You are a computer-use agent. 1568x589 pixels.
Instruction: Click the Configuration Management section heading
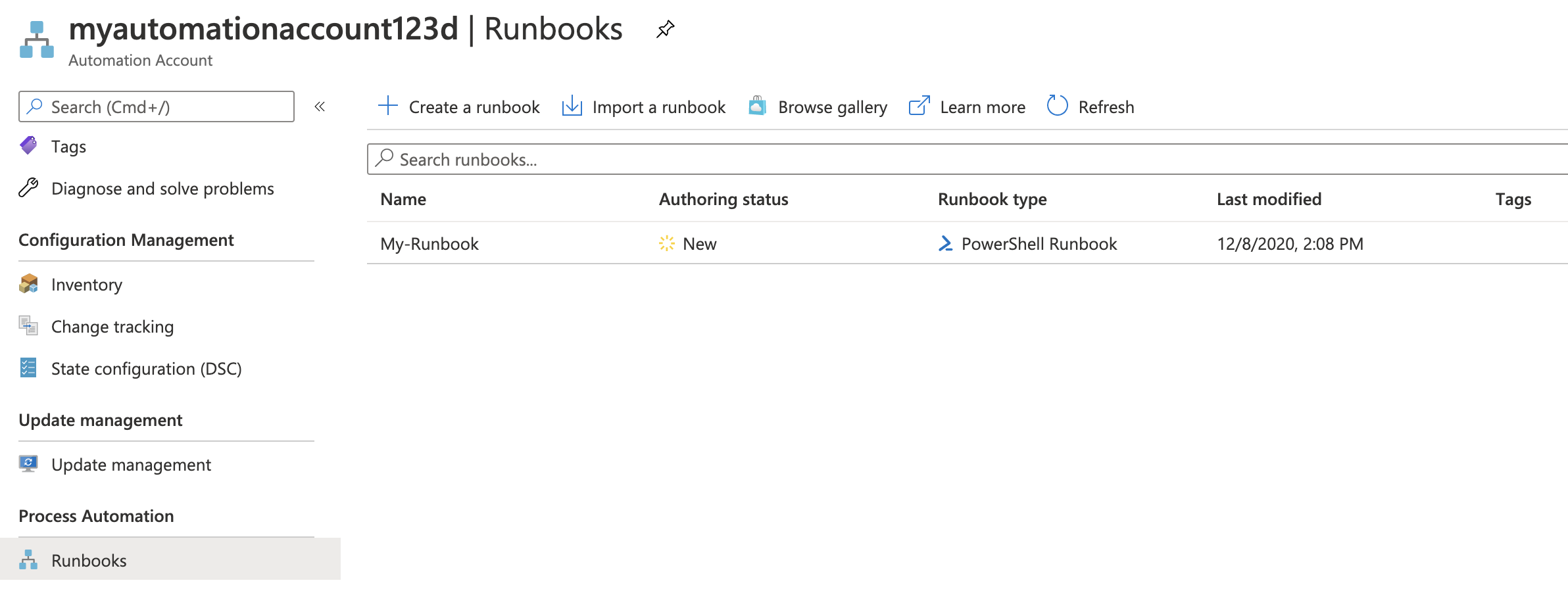126,240
